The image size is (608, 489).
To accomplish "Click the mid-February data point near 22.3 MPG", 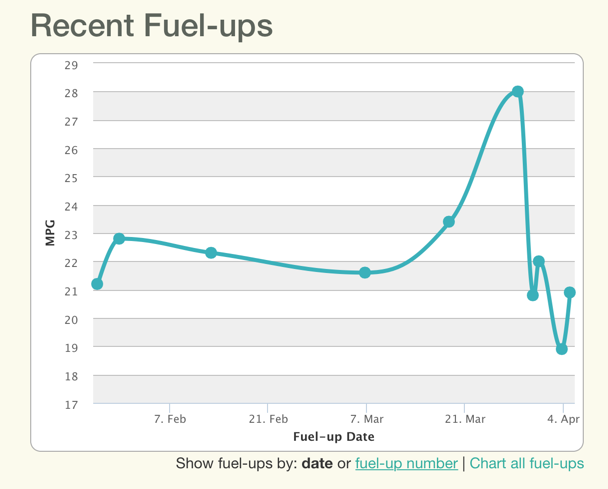I will point(211,253).
